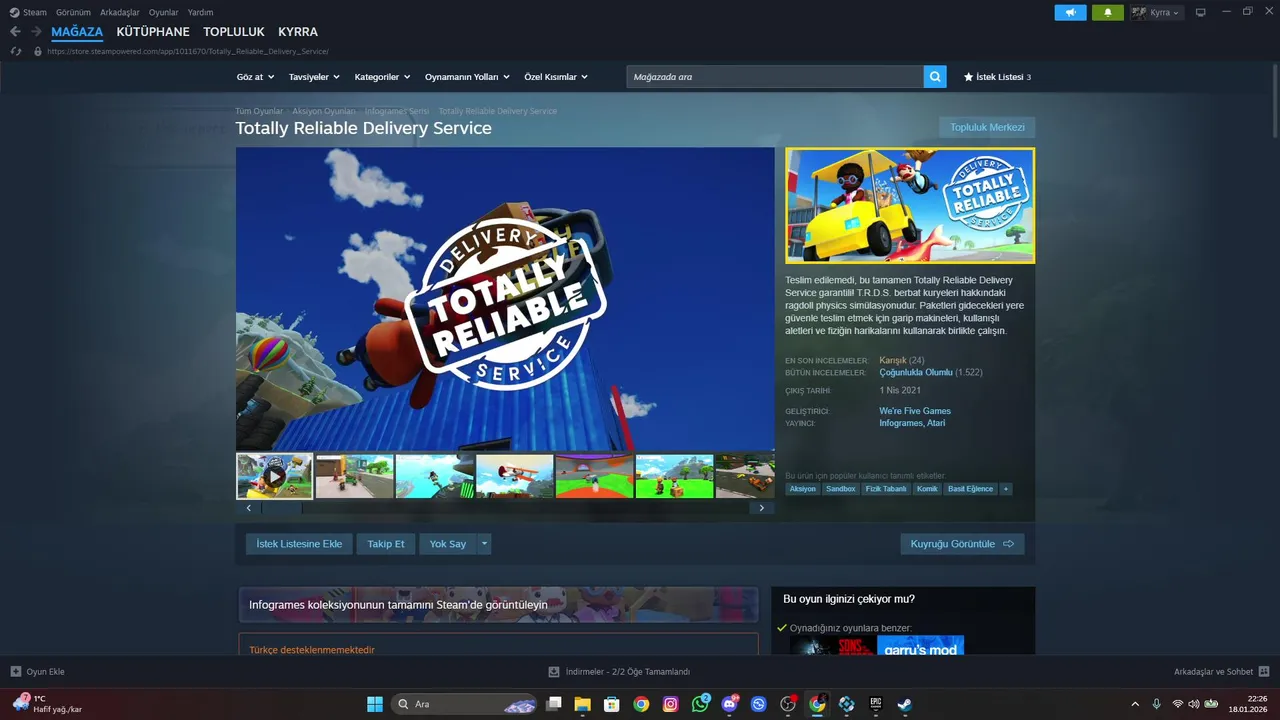Open the Özel Kısımlar dropdown
Screen dimensions: 1280x720
556,77
